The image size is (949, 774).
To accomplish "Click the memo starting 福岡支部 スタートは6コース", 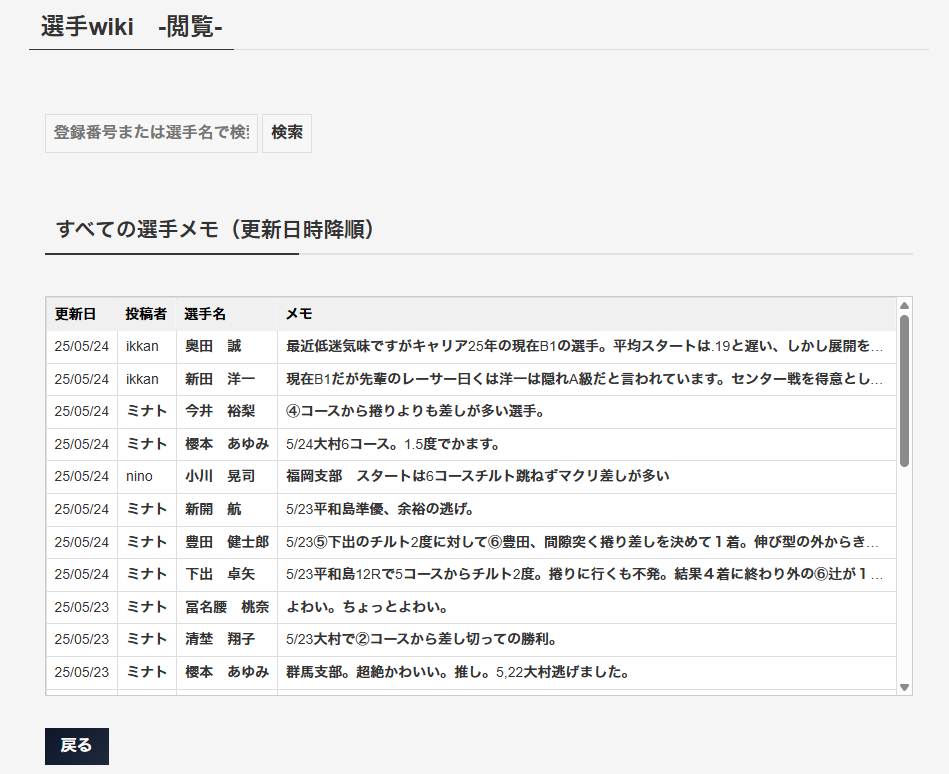I will coord(478,476).
